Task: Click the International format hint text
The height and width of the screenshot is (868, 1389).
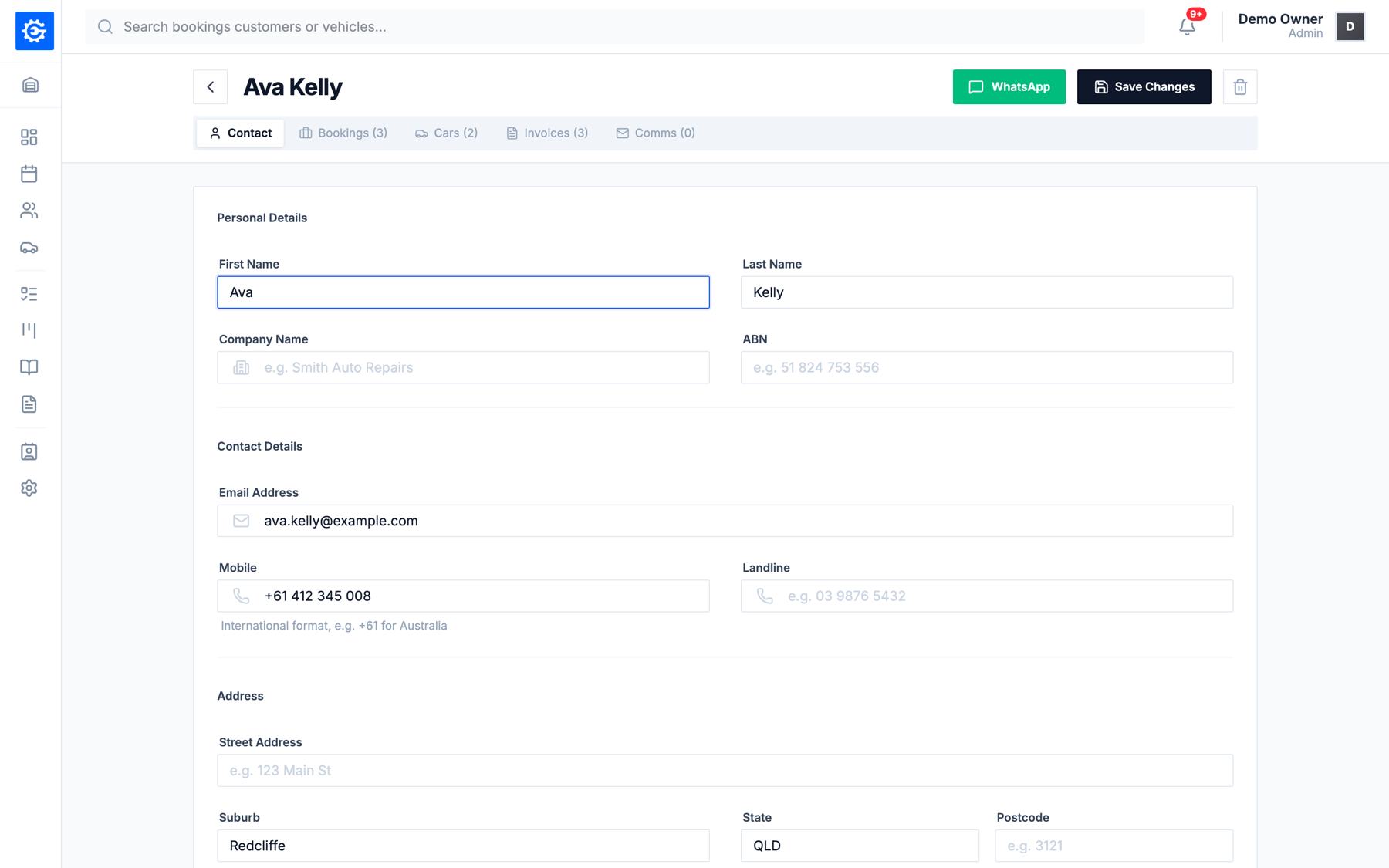Action: [x=334, y=626]
